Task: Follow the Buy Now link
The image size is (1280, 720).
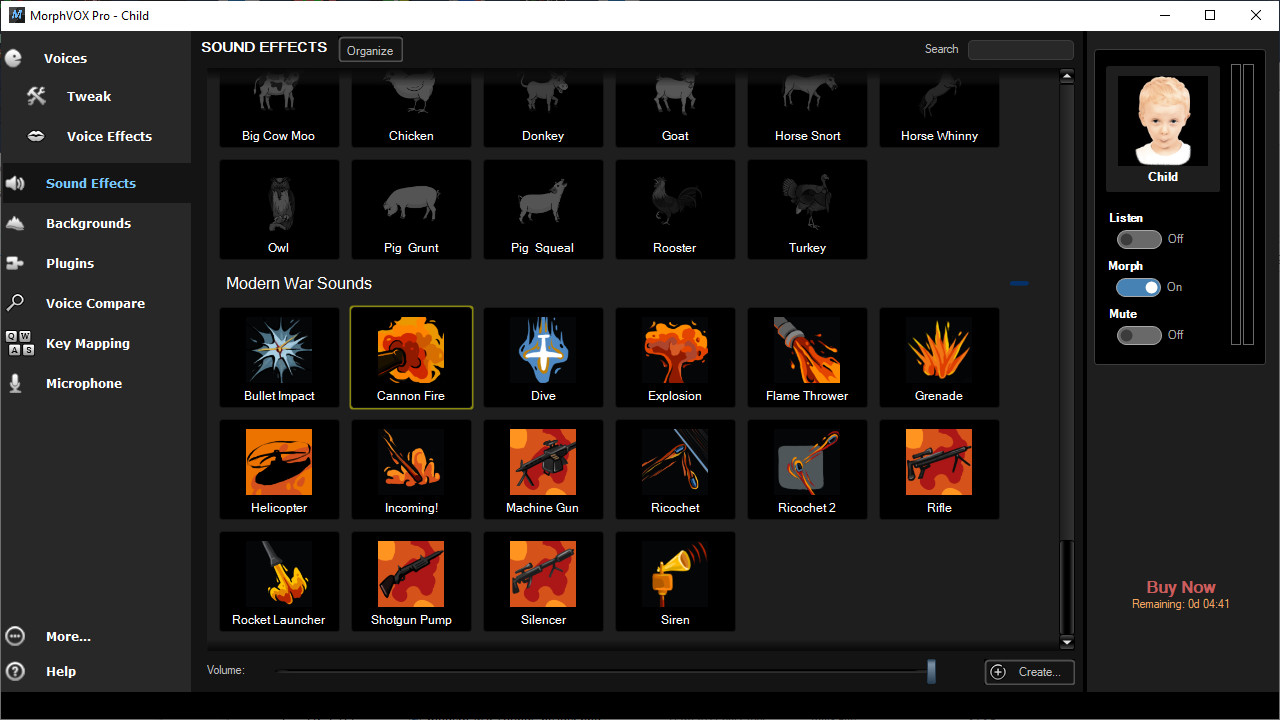Action: tap(1180, 587)
